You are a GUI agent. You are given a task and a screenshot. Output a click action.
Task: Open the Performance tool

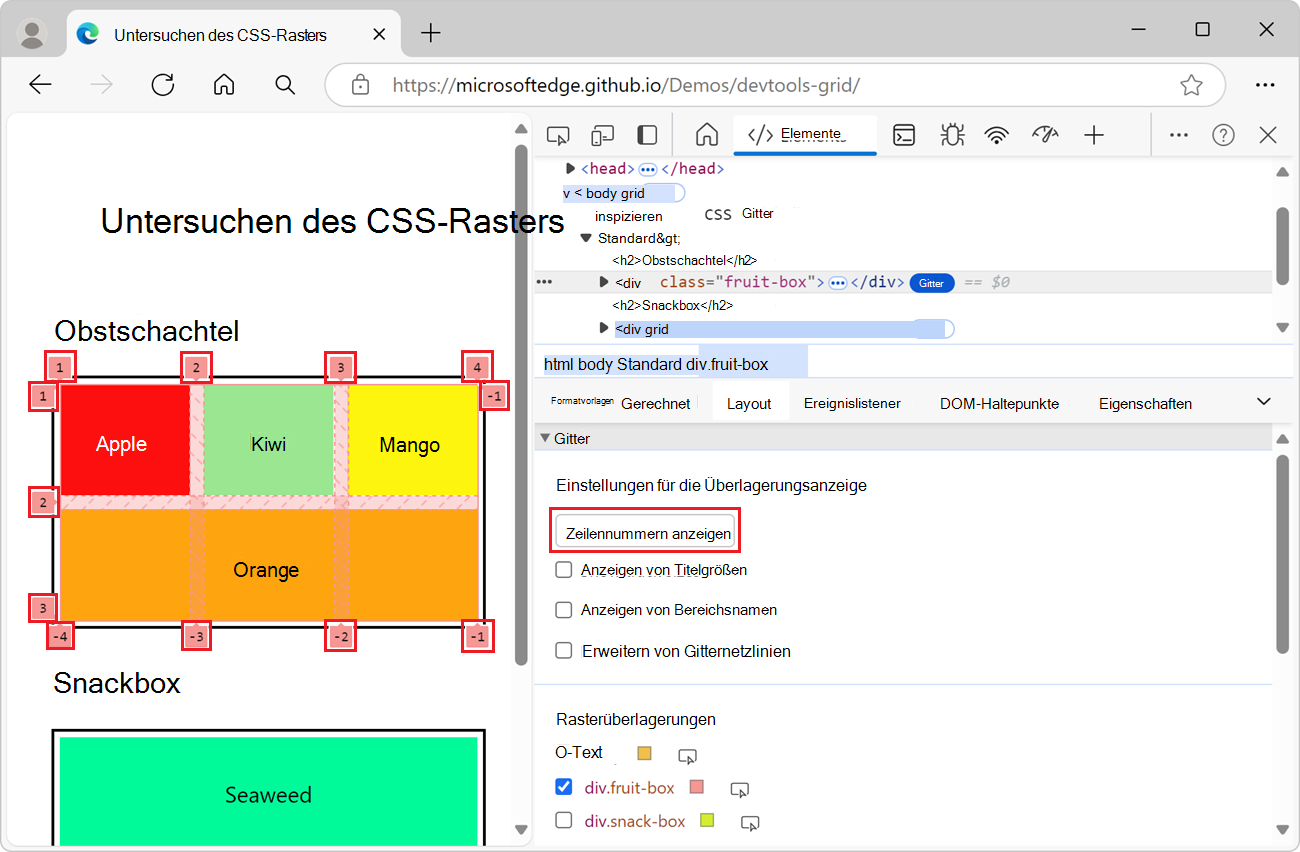[x=1045, y=135]
